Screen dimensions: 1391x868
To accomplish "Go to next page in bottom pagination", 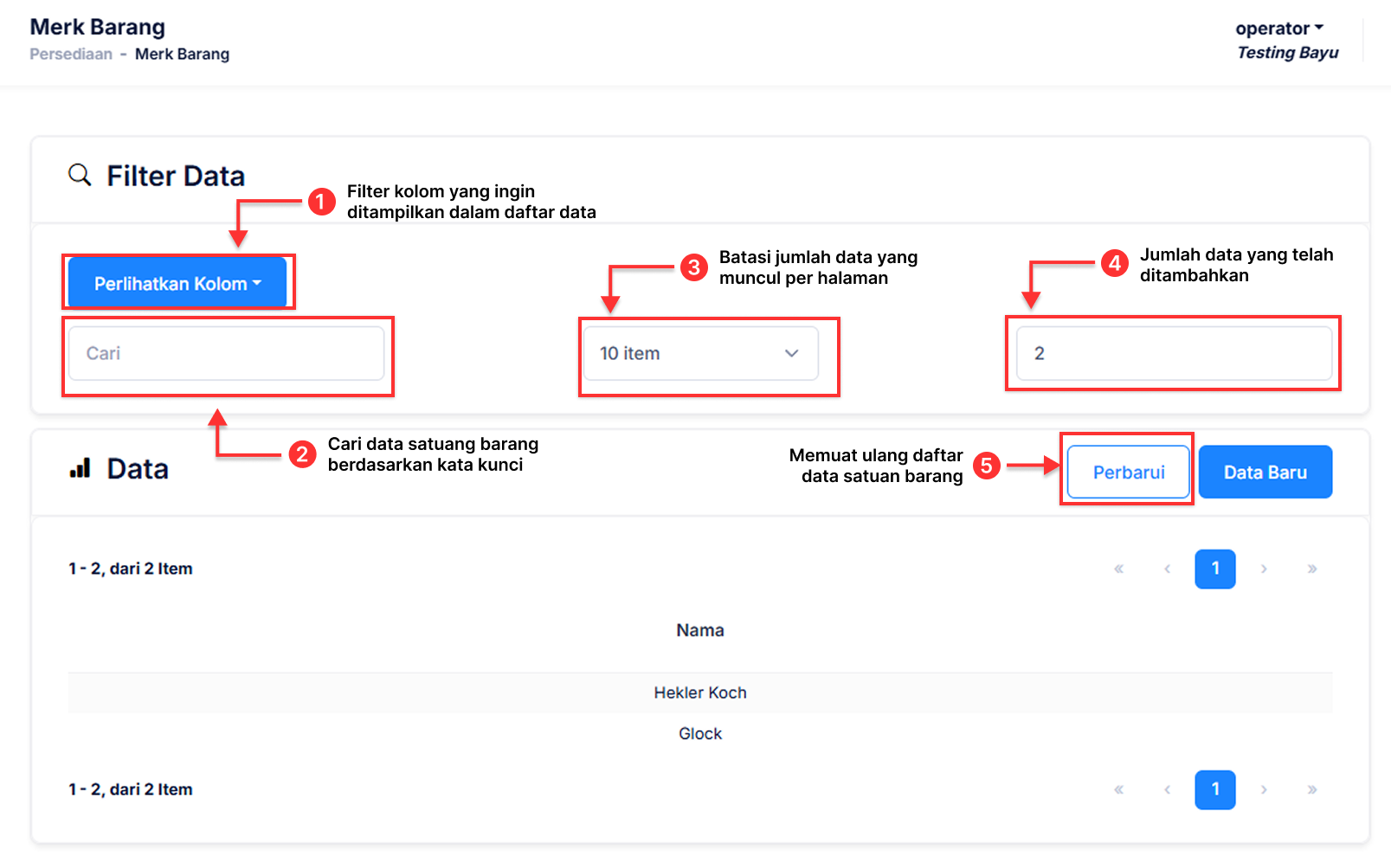I will [1264, 789].
